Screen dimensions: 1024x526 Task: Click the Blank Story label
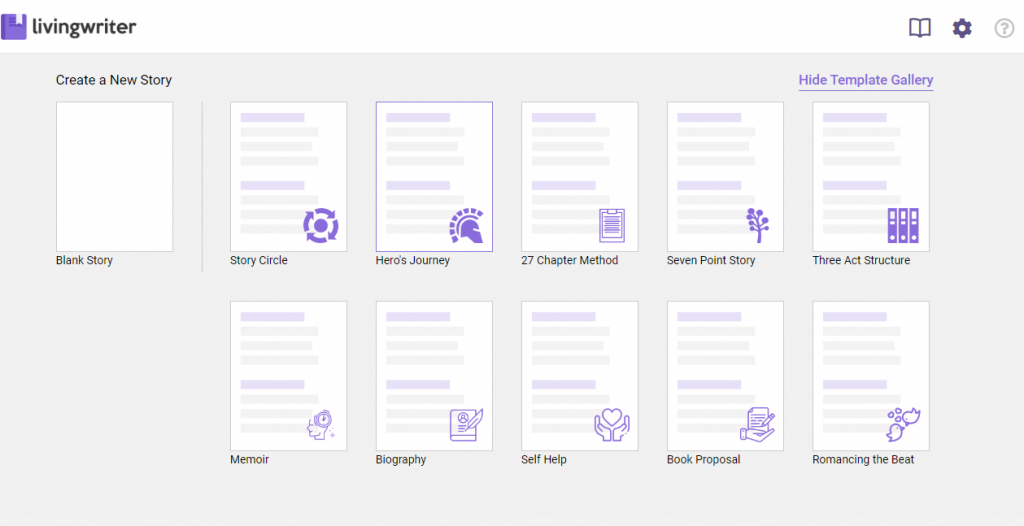click(84, 260)
